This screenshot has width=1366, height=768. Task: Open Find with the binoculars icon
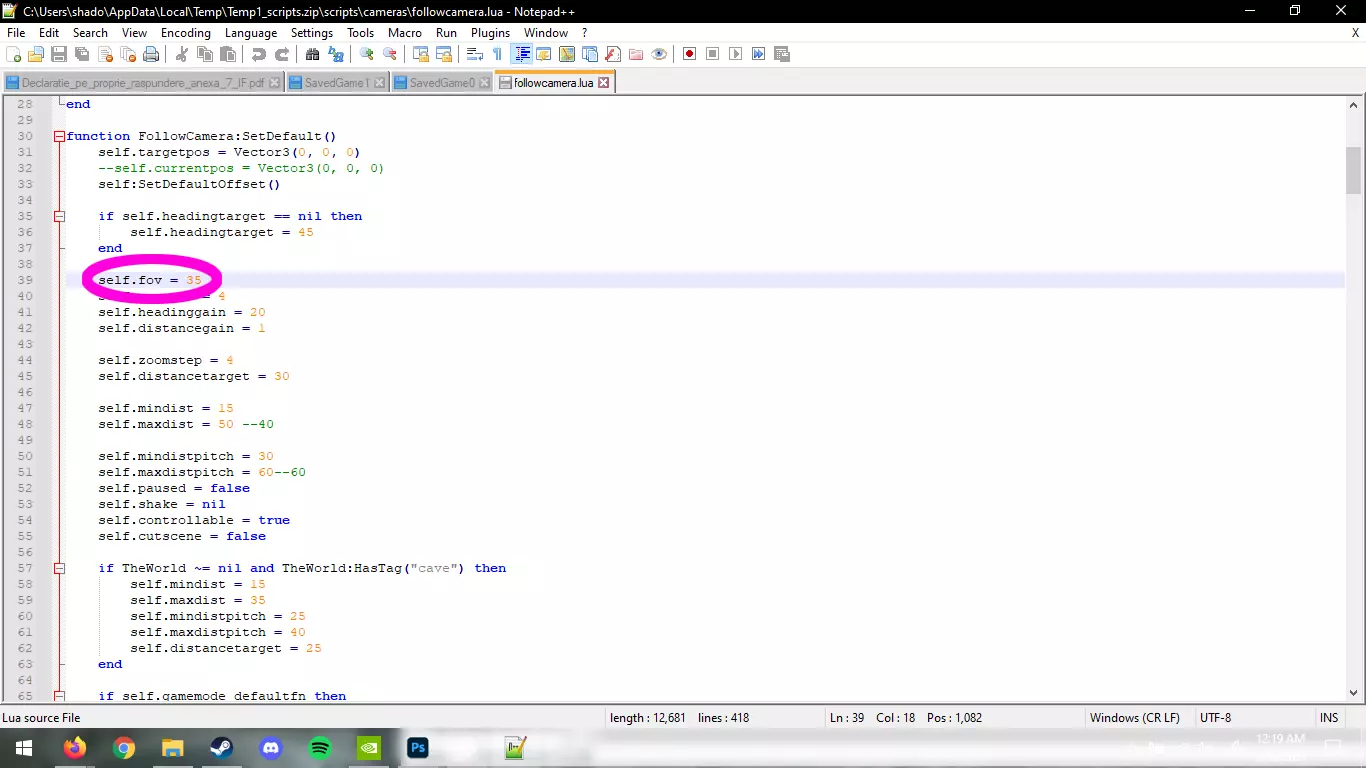point(313,54)
